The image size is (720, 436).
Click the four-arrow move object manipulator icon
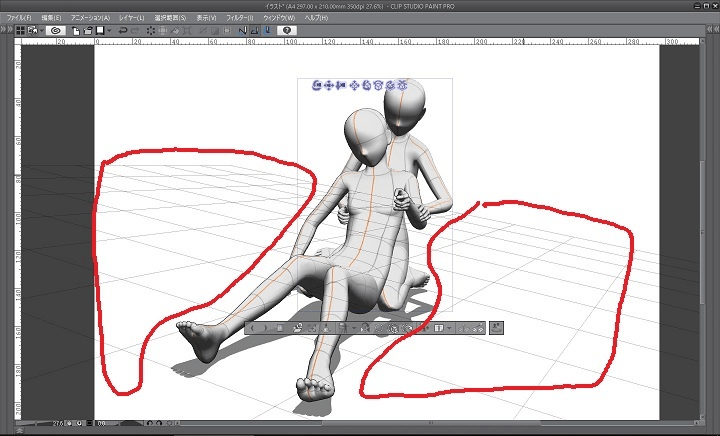pyautogui.click(x=354, y=86)
